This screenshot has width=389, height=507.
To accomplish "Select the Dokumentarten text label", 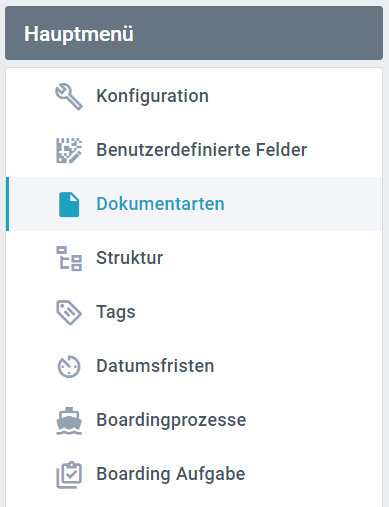I will click(x=160, y=204).
